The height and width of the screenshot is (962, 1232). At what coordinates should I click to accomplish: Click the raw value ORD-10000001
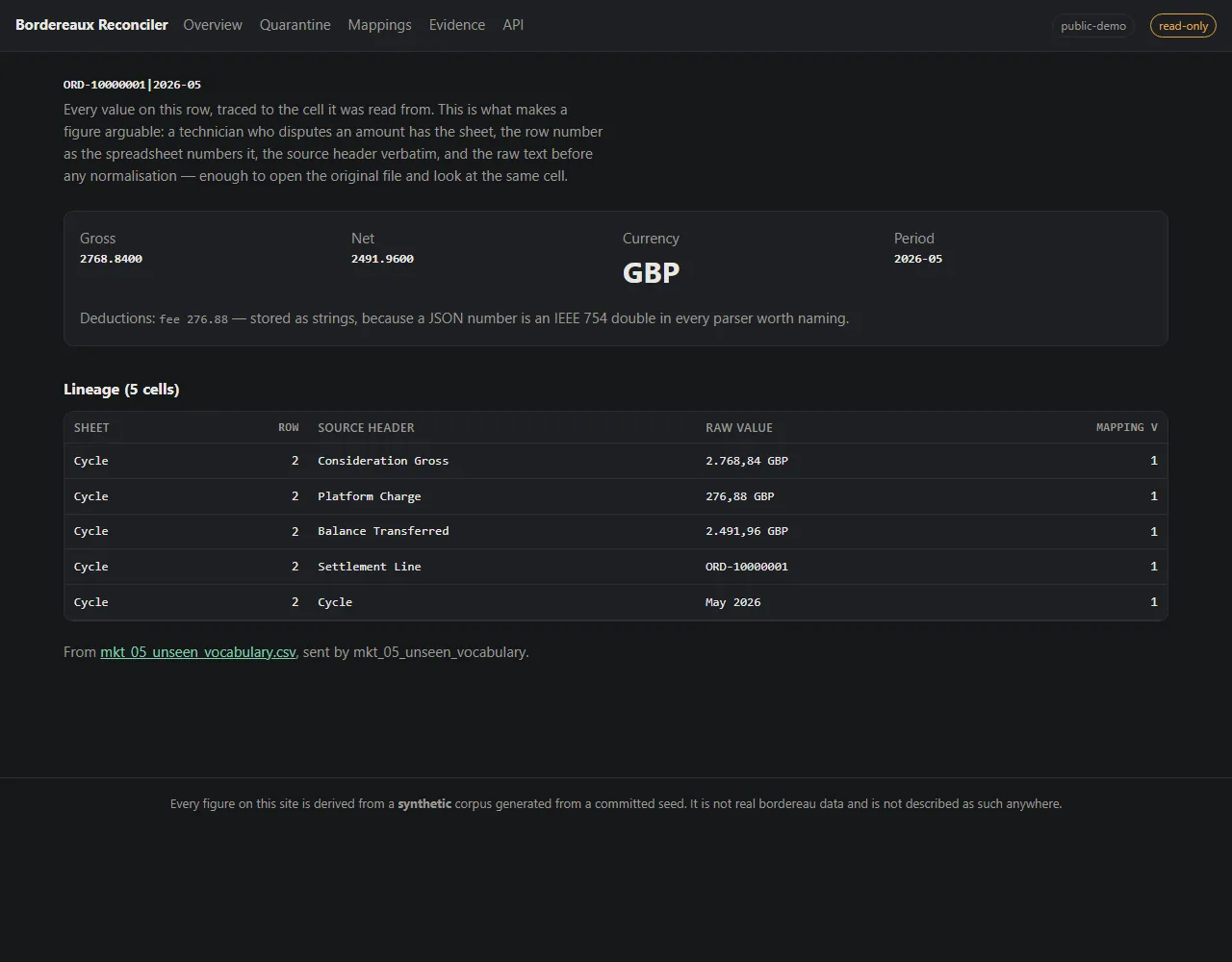click(x=747, y=567)
